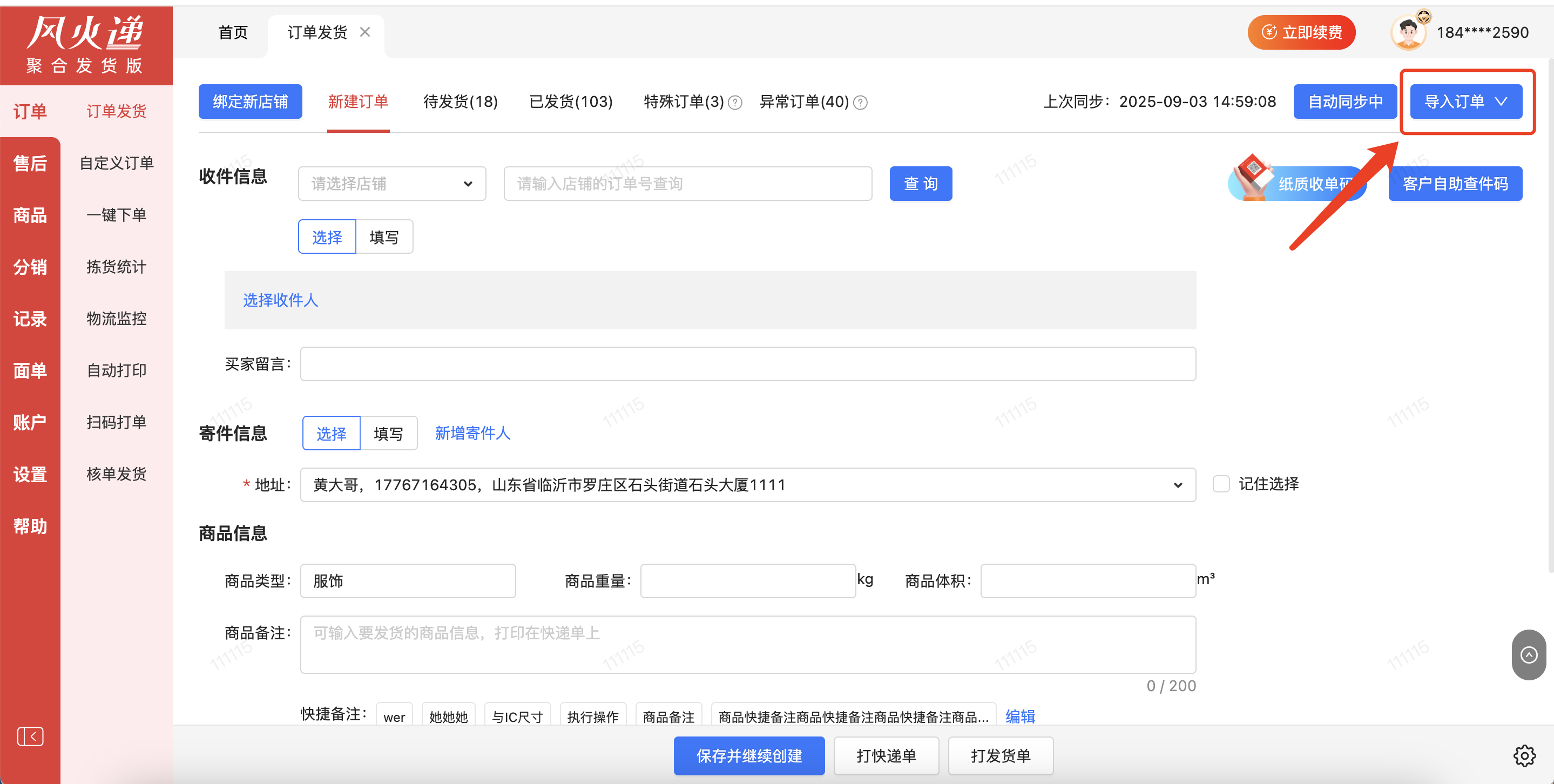The image size is (1554, 784).
Task: Open the 商品类型 field
Action: click(408, 581)
